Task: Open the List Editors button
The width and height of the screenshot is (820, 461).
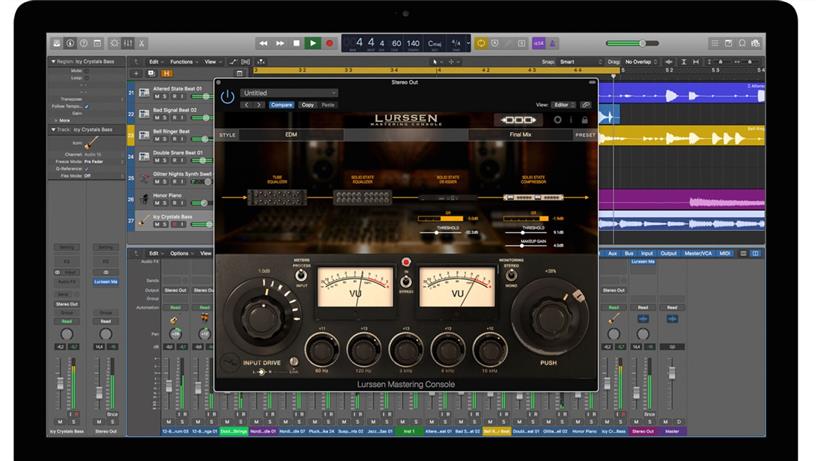Action: tap(715, 43)
